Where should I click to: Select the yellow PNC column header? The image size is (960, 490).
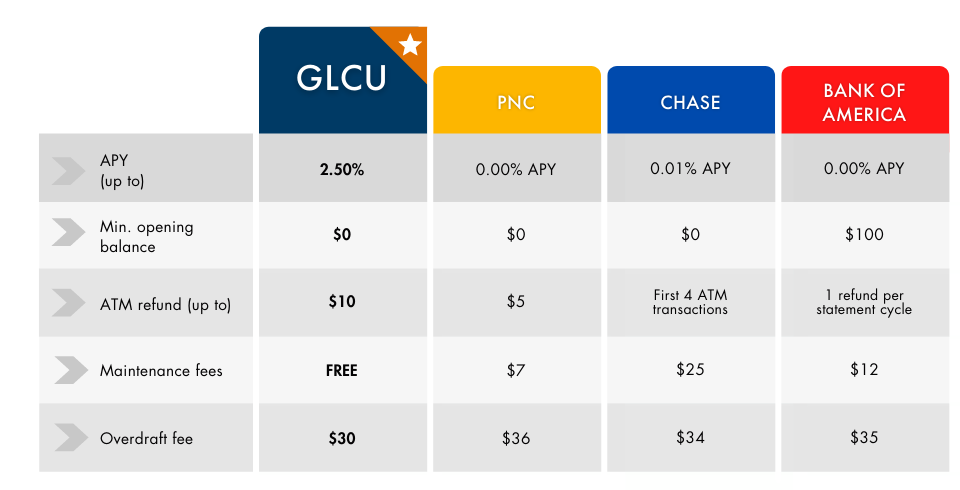(517, 100)
